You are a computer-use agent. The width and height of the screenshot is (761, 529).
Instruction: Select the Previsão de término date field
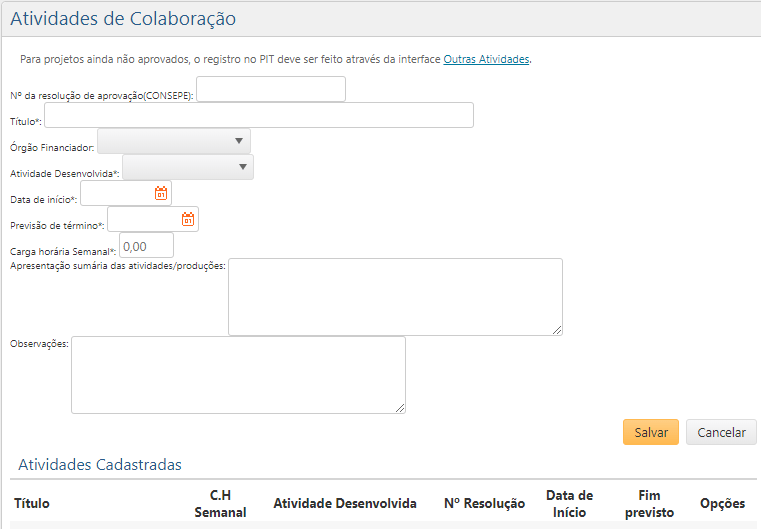(x=143, y=219)
